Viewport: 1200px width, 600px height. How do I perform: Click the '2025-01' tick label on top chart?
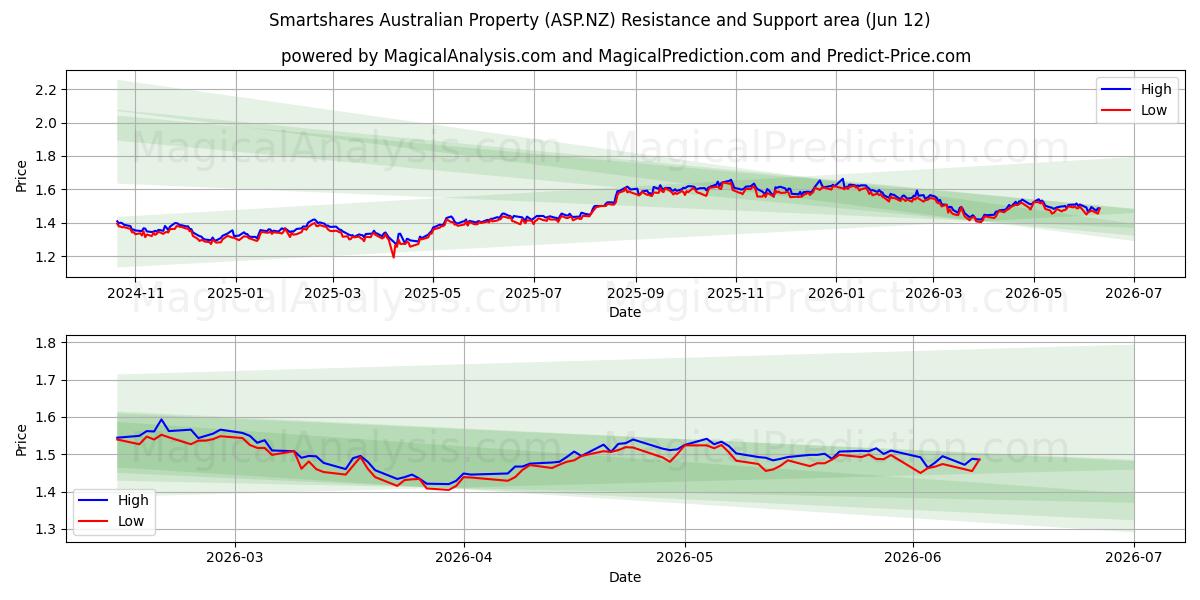click(x=236, y=294)
